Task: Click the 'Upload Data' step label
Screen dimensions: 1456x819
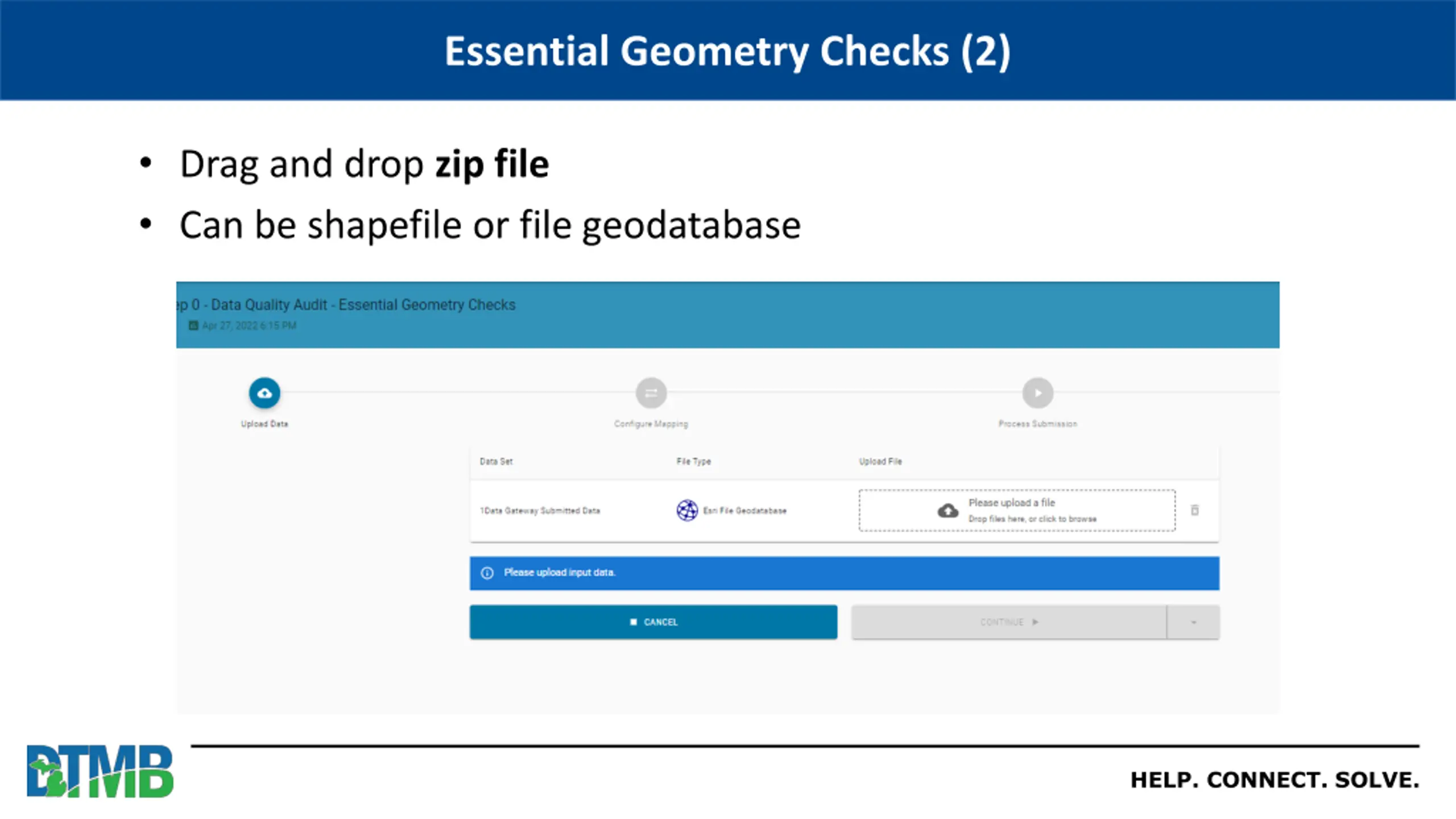Action: tap(264, 424)
